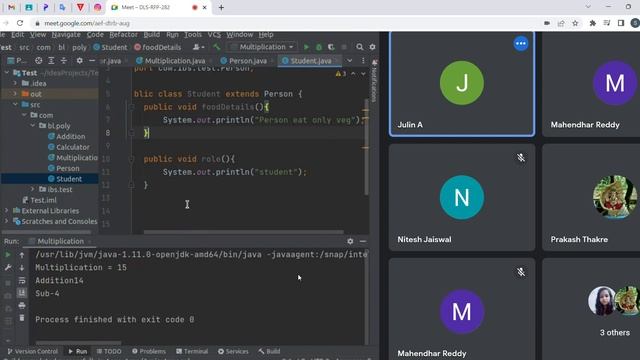Open editor tab options three-dot menu
Viewport: 640px width, 360px height.
pos(363,60)
